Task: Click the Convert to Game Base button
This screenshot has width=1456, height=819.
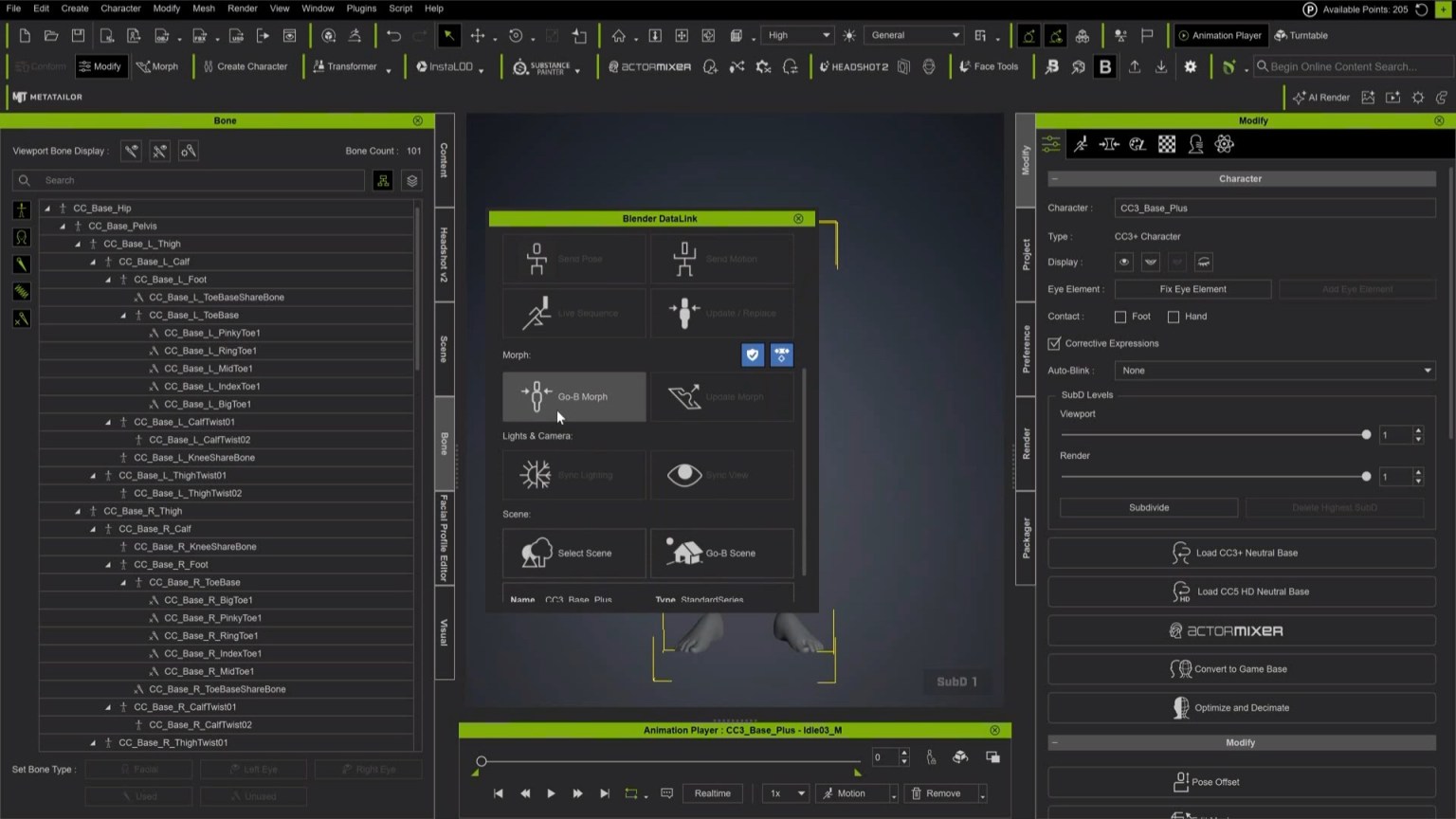Action: pos(1241,669)
